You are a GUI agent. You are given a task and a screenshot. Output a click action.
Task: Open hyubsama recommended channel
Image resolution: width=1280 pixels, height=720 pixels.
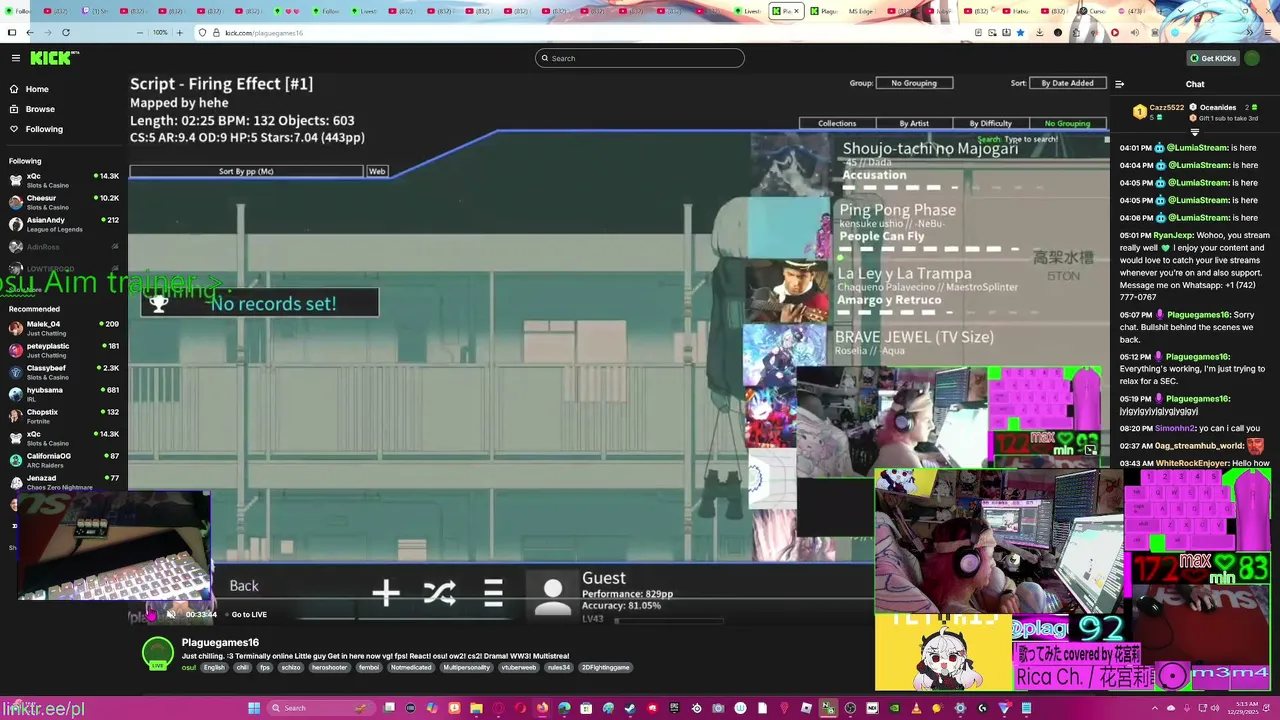pos(62,394)
